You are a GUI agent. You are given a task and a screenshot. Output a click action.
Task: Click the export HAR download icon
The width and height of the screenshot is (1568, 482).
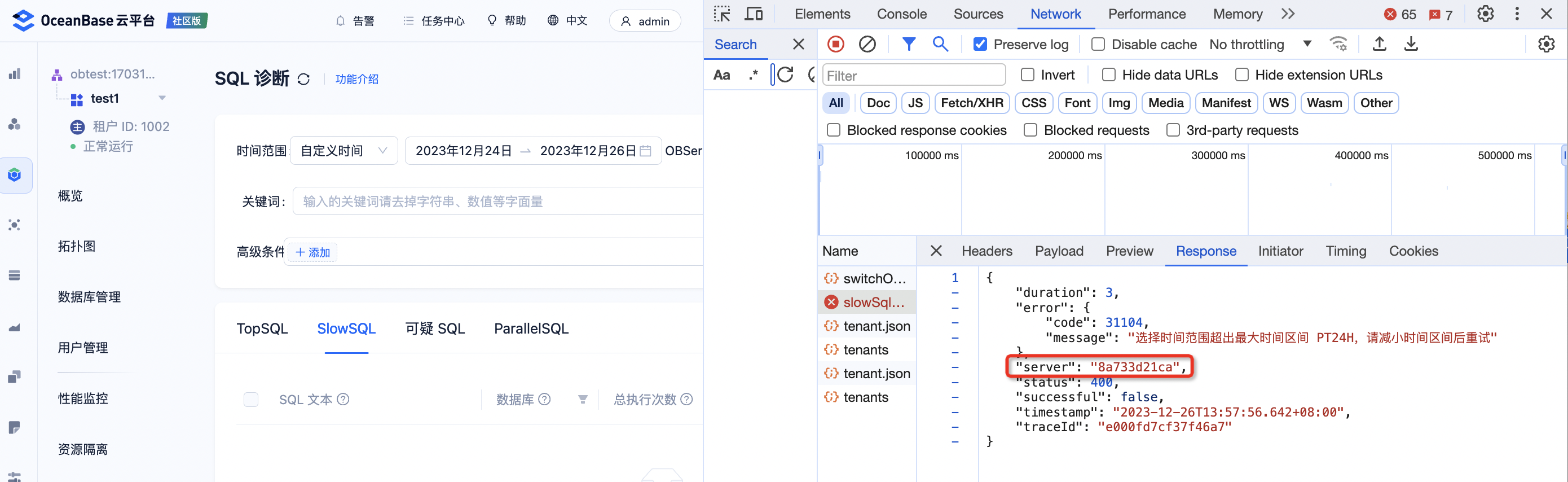click(1411, 44)
